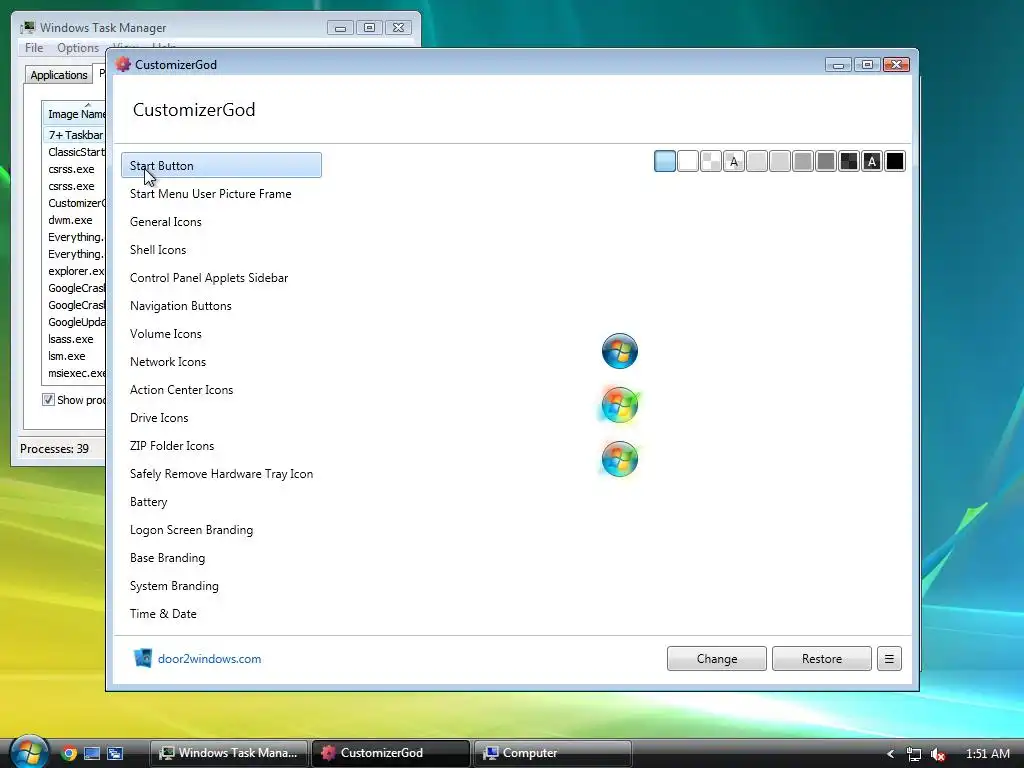
Task: Switch to the Applications tab in Task Manager
Action: (x=59, y=74)
